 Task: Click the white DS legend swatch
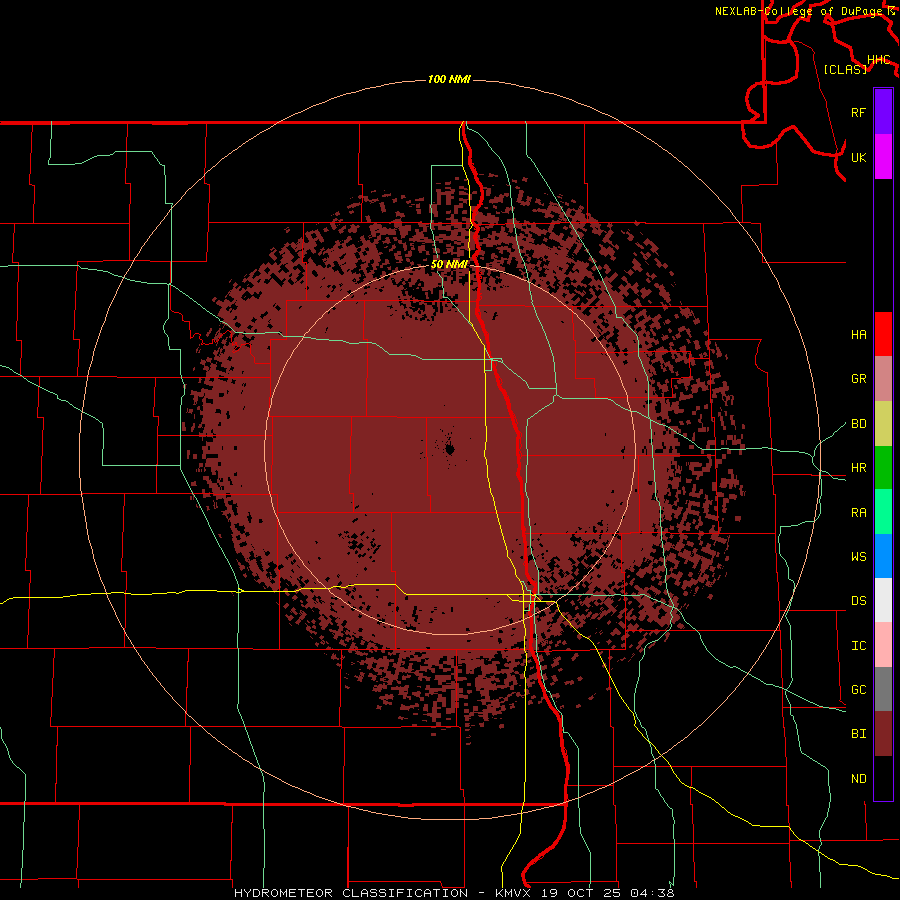coord(883,600)
